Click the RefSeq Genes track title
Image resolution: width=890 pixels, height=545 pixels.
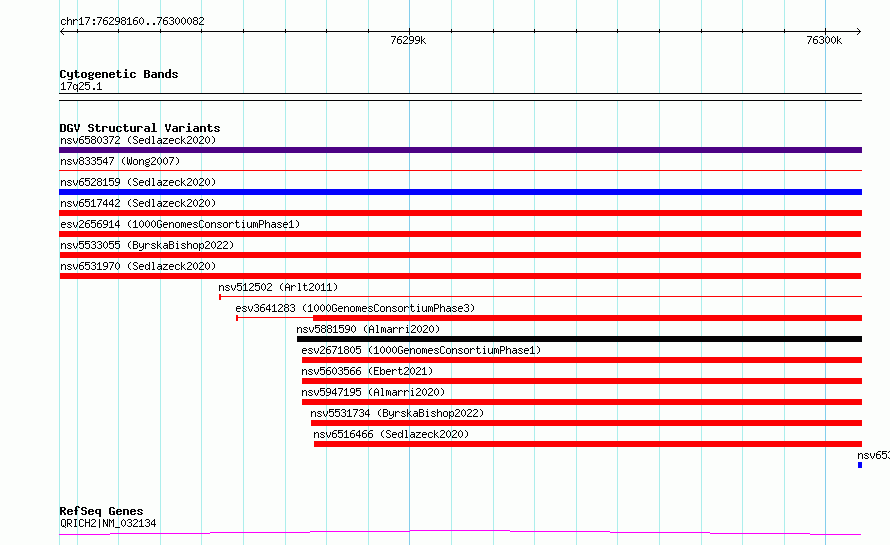pos(102,511)
